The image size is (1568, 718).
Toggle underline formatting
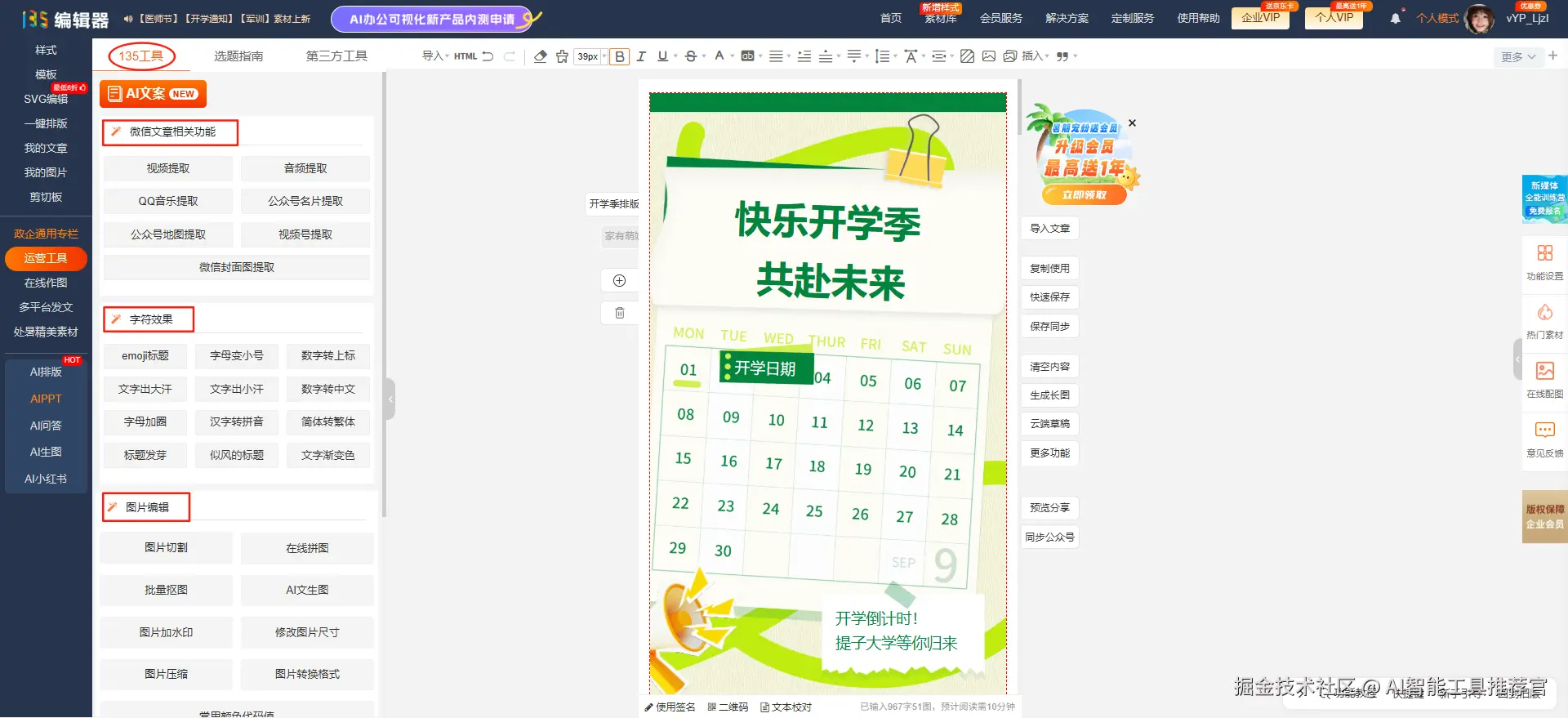coord(662,56)
